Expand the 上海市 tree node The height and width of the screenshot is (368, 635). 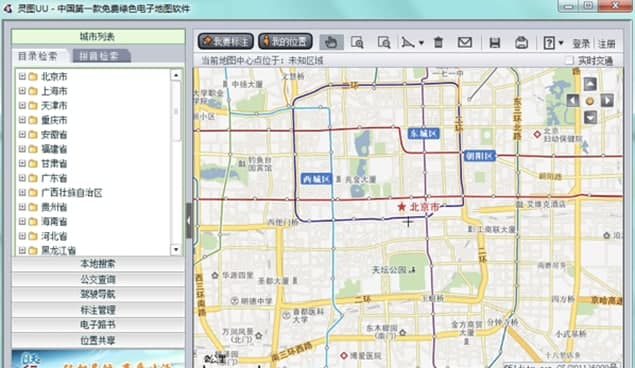point(22,91)
